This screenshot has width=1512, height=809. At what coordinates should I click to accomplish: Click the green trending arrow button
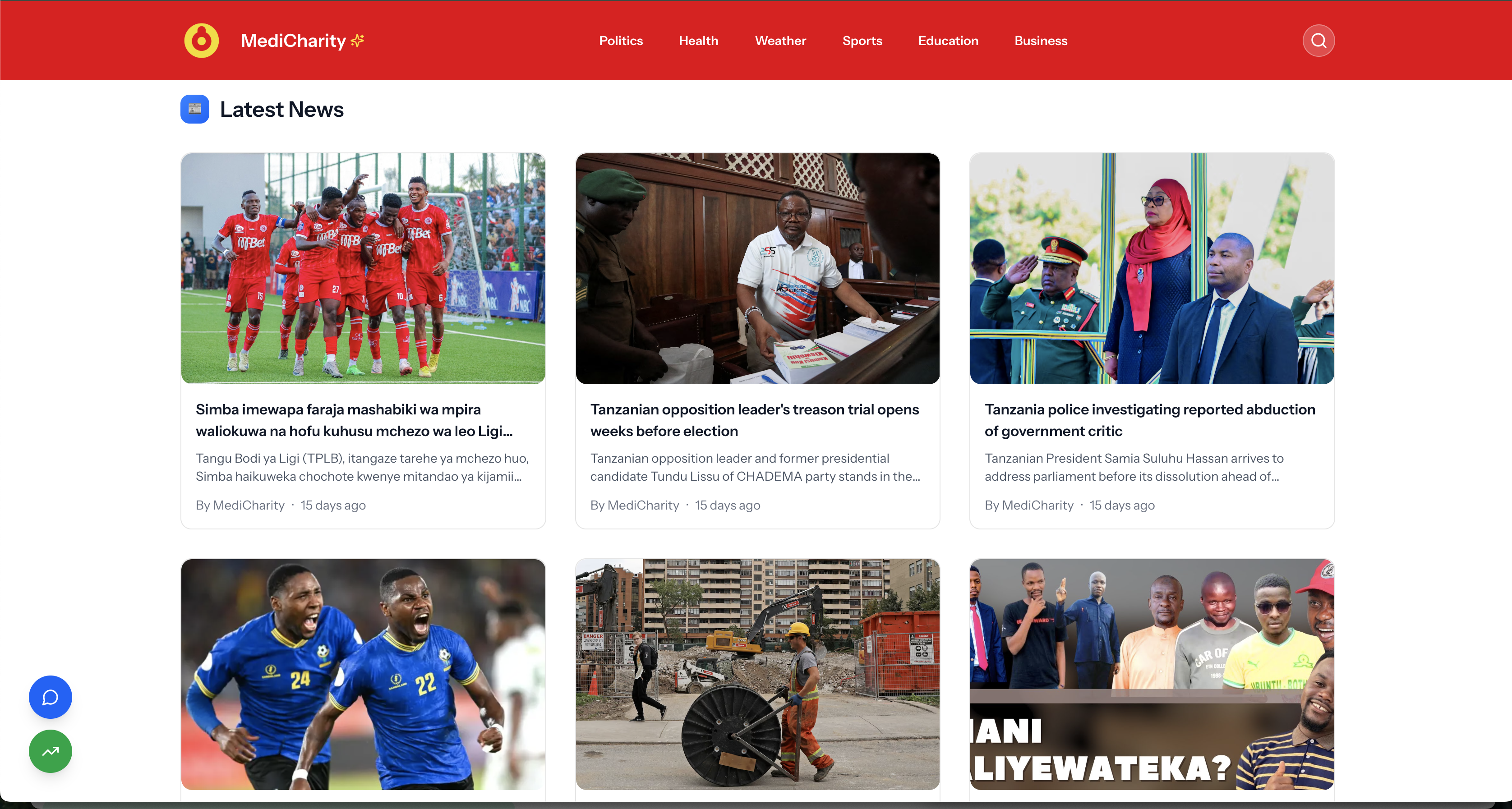coord(51,751)
